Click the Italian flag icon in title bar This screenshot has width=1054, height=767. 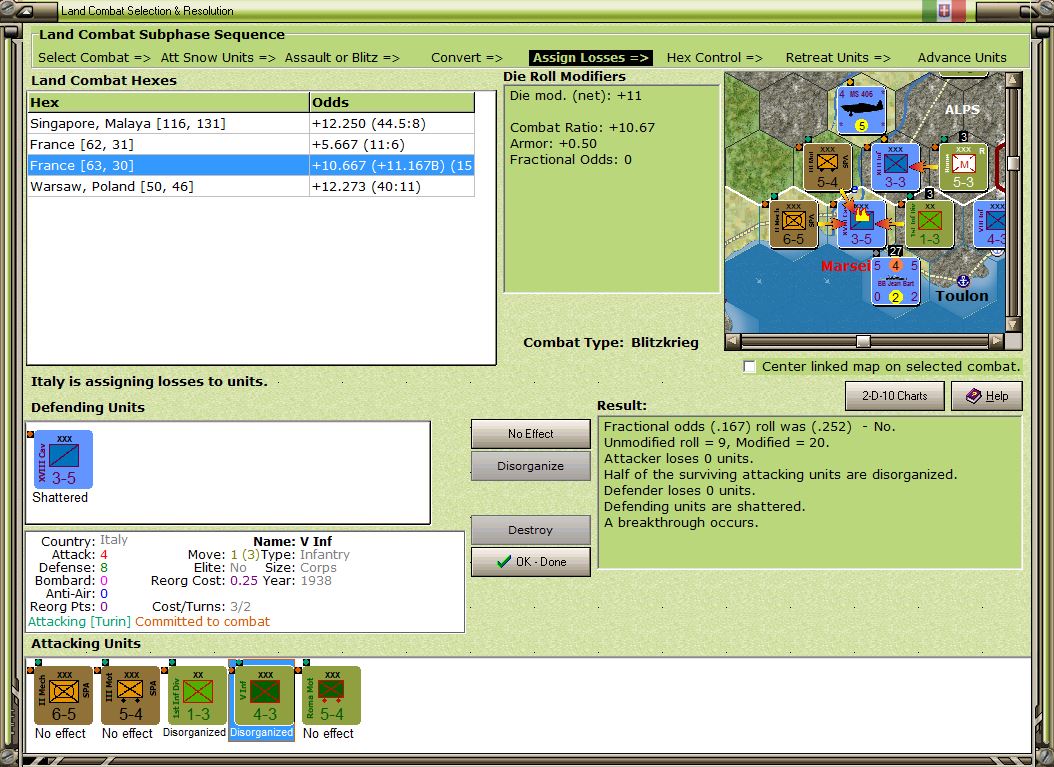coord(944,11)
